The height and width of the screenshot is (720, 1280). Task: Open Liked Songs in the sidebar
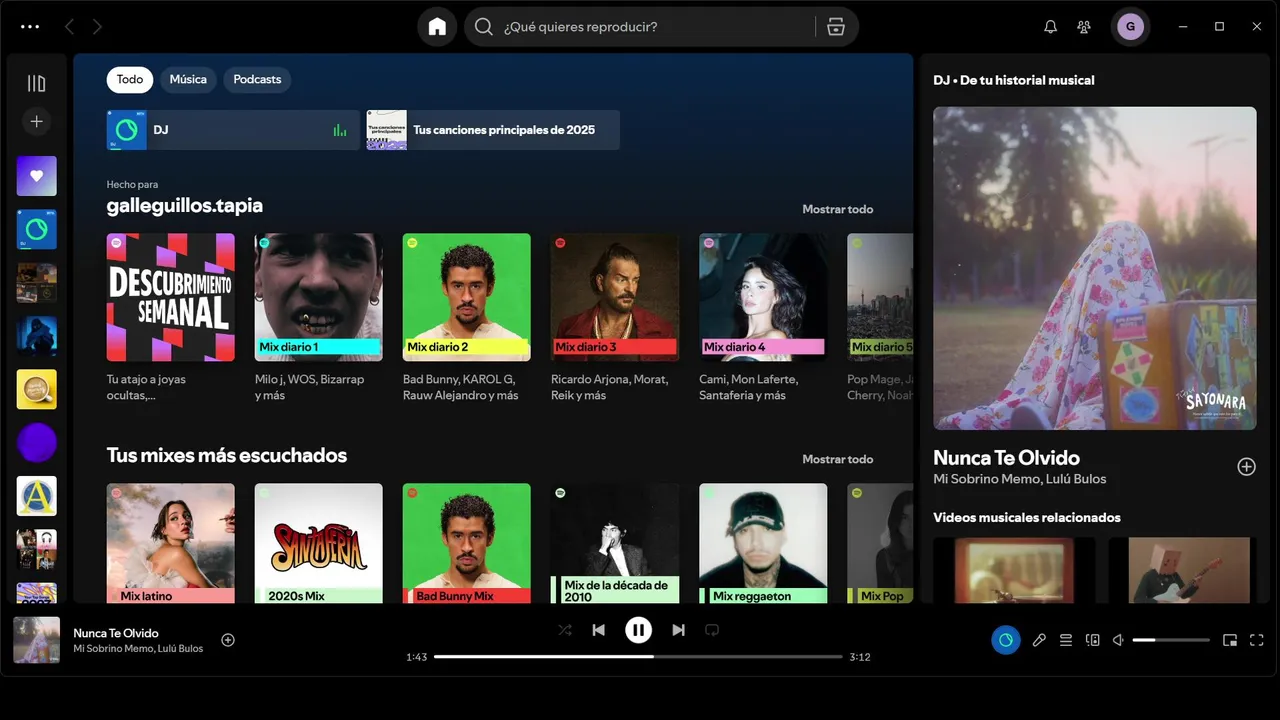[x=37, y=176]
